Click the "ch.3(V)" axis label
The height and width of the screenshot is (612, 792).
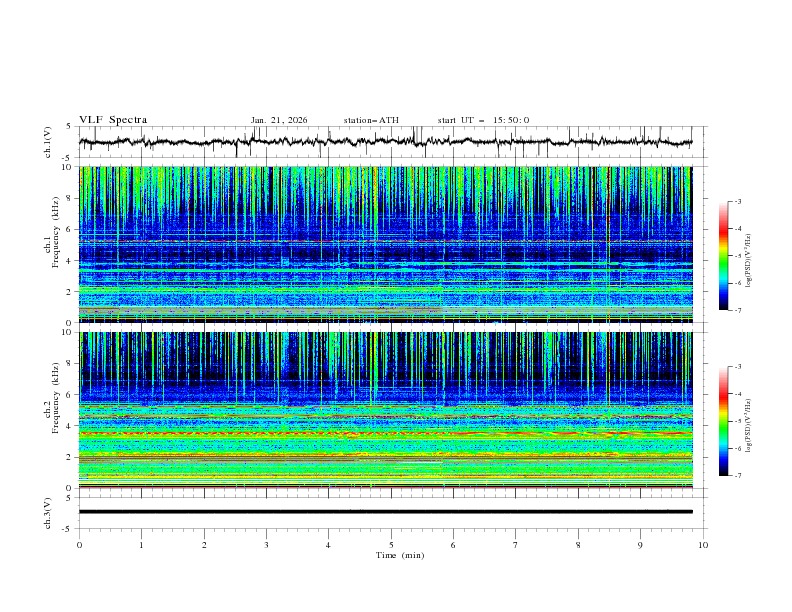48,513
